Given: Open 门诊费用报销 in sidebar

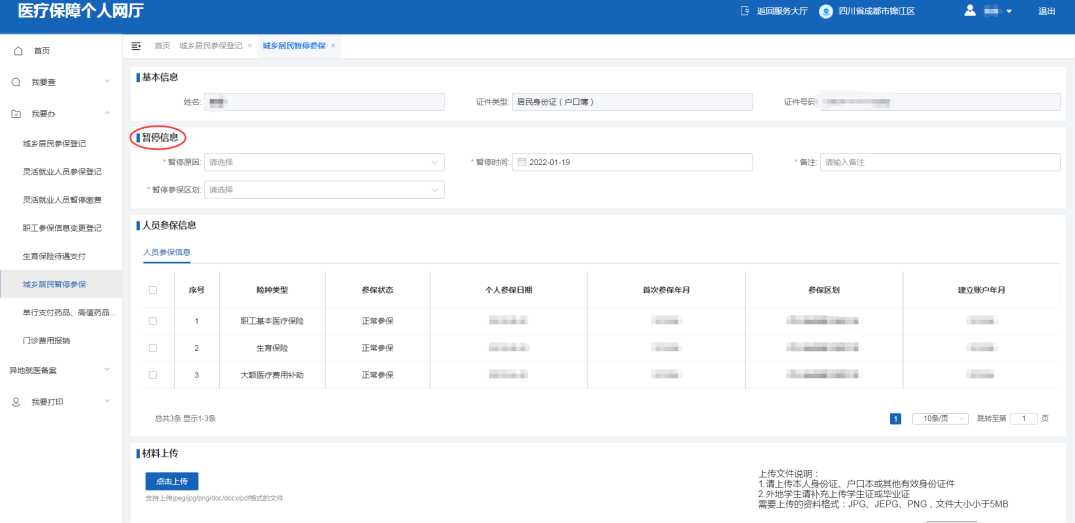Looking at the screenshot, I should tap(46, 340).
